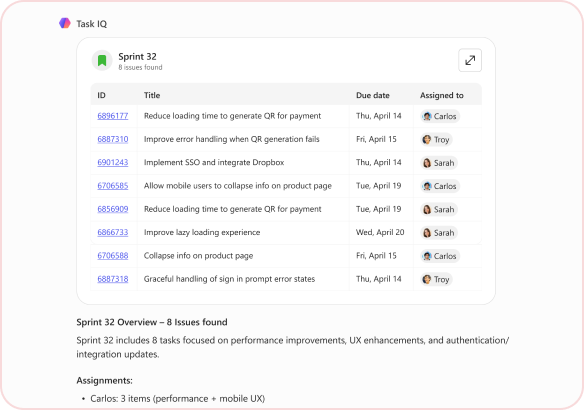Click Carlos chip in row 6896177

[x=440, y=116]
